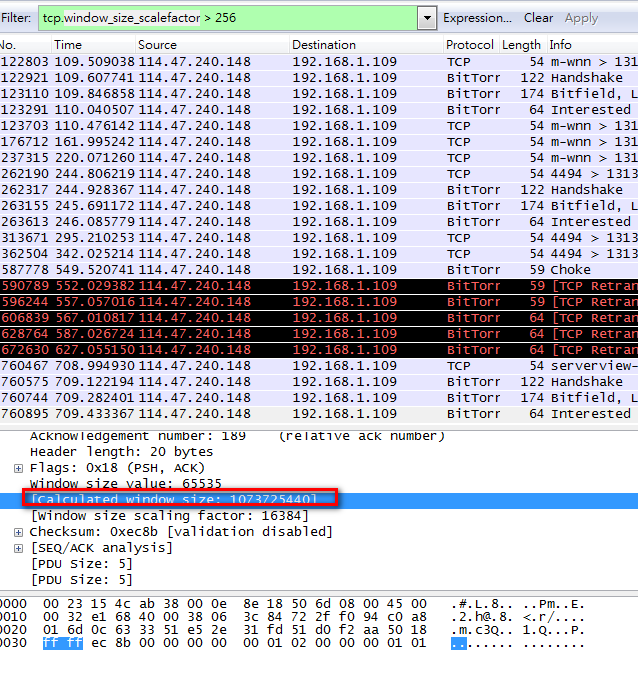Screen dimensions: 638x678
Task: Select packet 587778 Choke row
Action: point(319,270)
